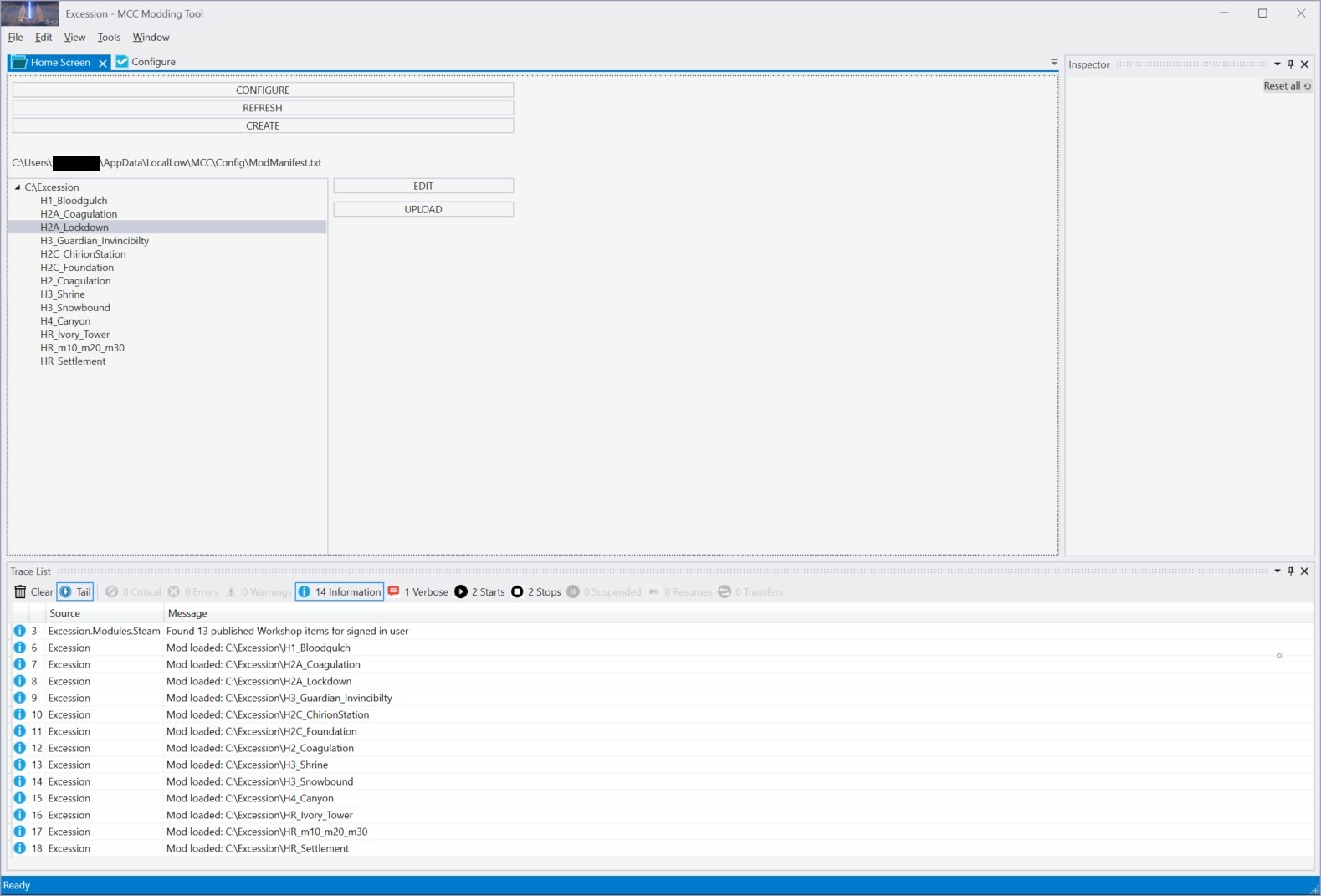
Task: Open the File menu
Action: pos(16,37)
